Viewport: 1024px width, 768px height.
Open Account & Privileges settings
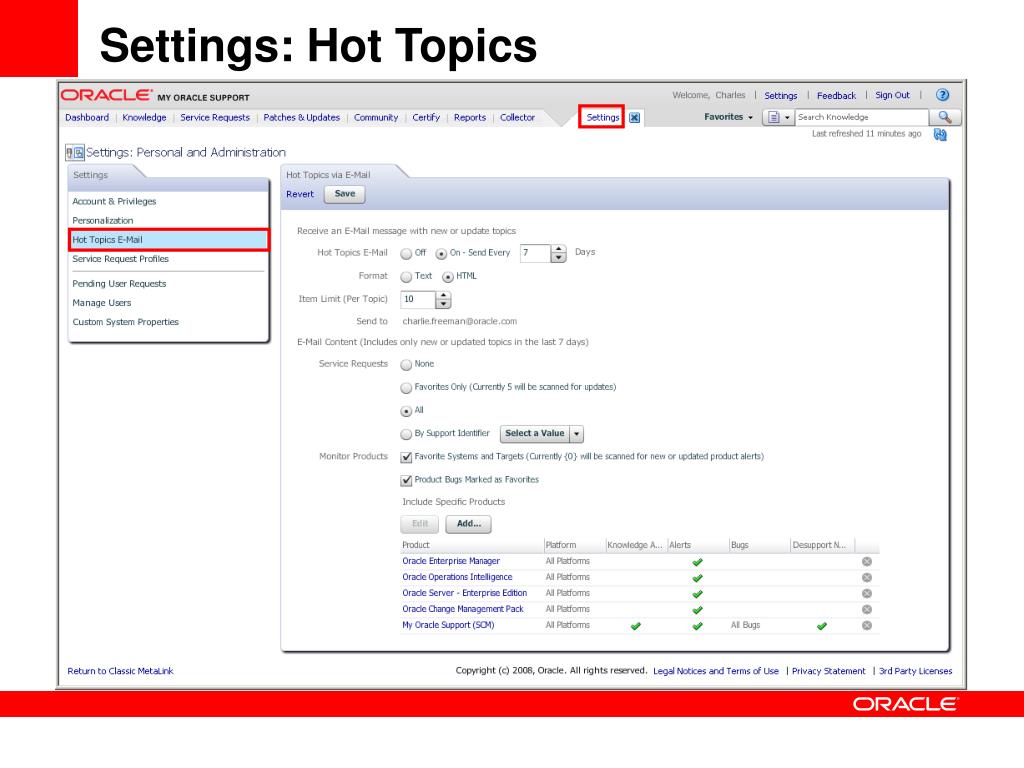[114, 201]
